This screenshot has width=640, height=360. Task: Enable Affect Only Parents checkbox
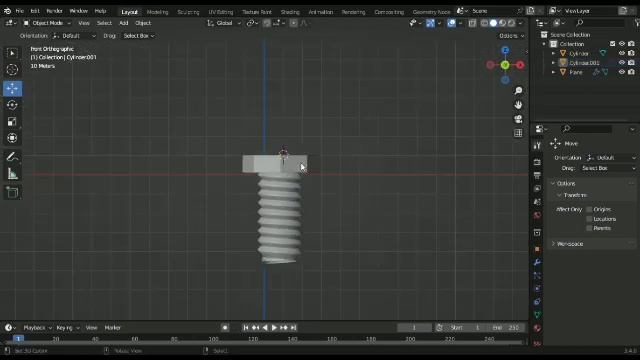click(x=589, y=228)
